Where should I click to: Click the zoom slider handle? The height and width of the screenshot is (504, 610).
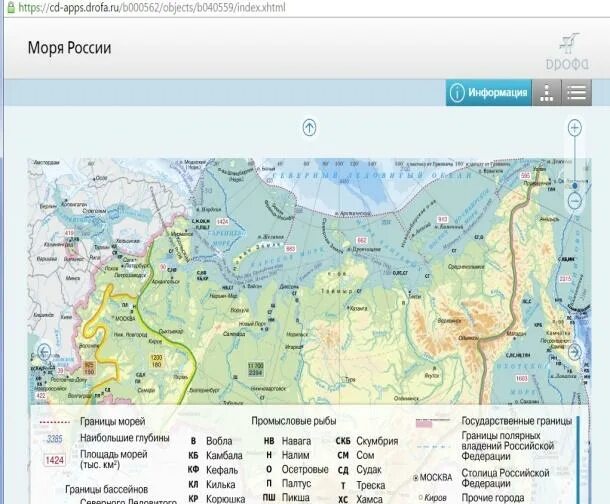click(x=575, y=186)
